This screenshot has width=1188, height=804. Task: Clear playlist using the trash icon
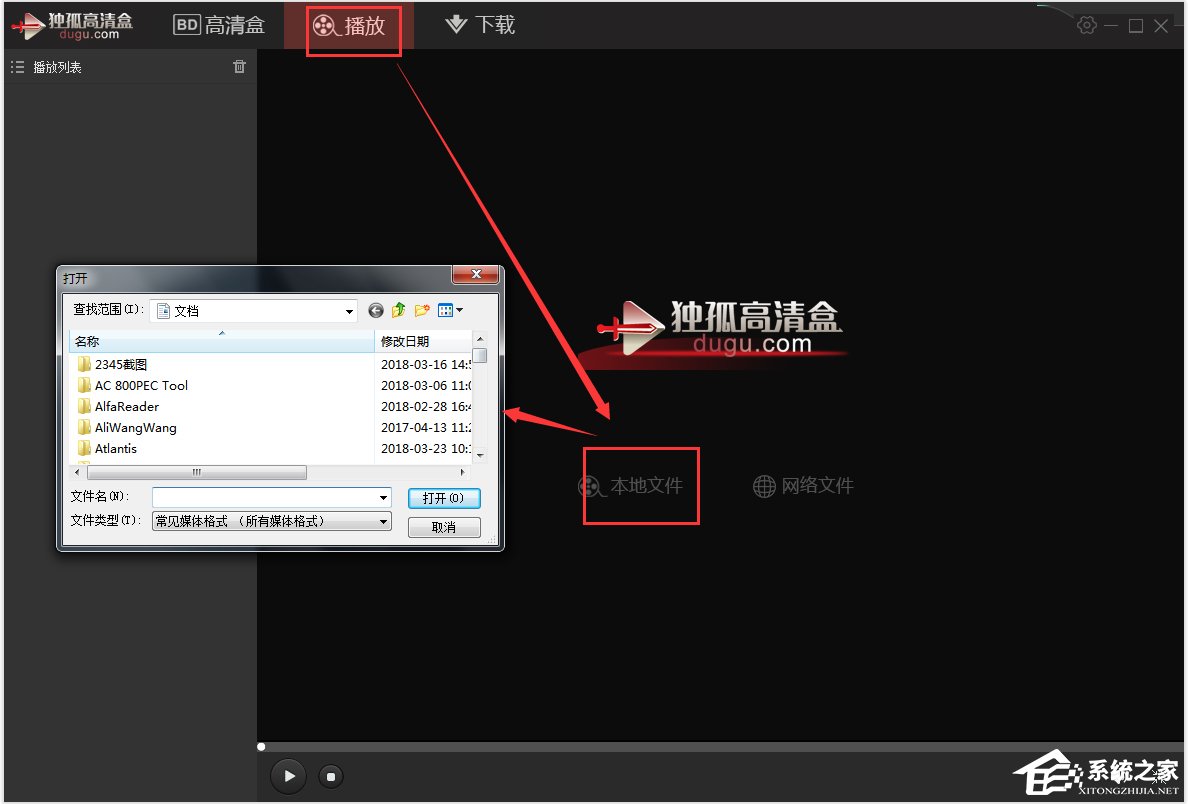[x=239, y=66]
